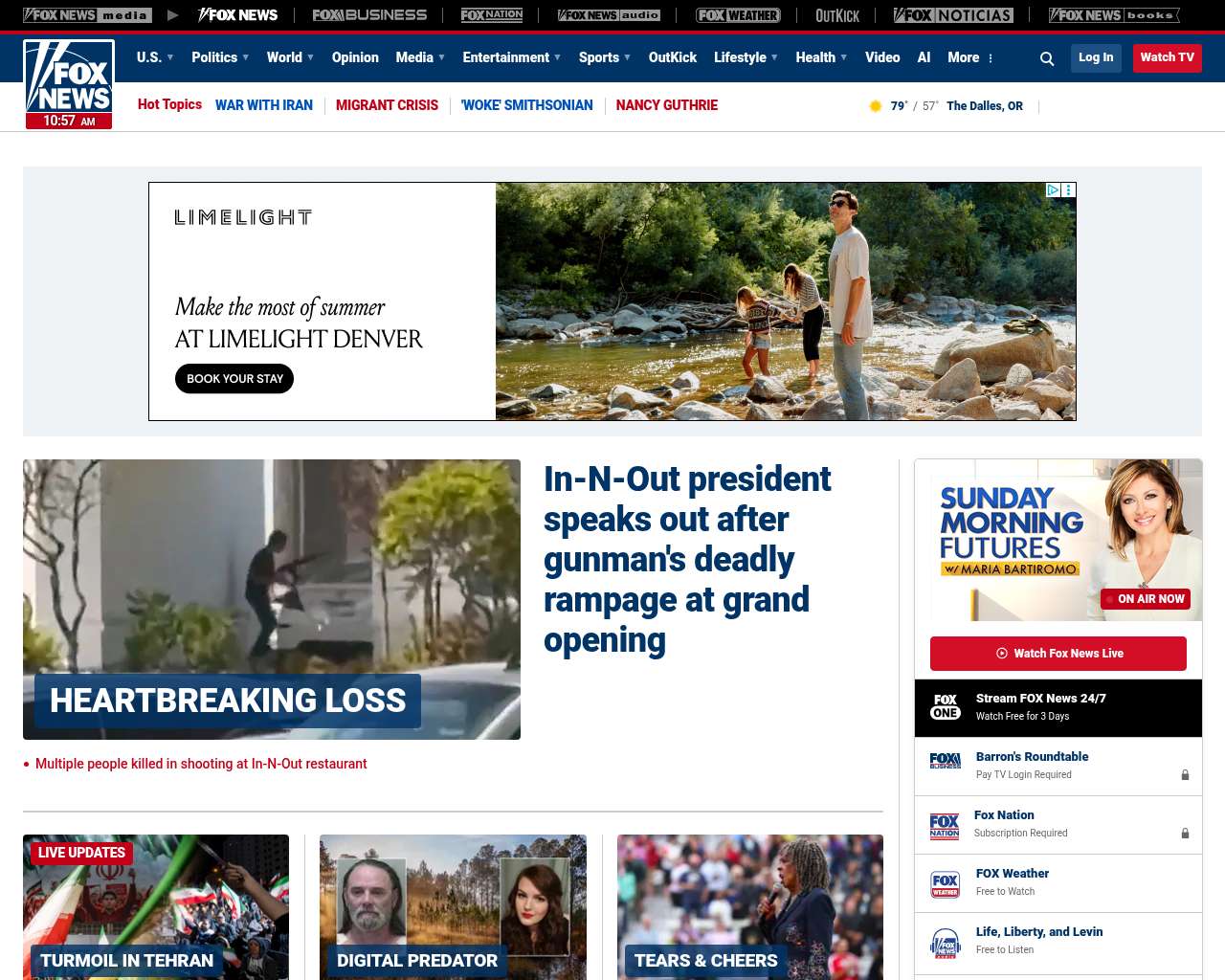Image resolution: width=1225 pixels, height=980 pixels.
Task: Visit Fox Weather logo in top bar
Action: tap(738, 15)
